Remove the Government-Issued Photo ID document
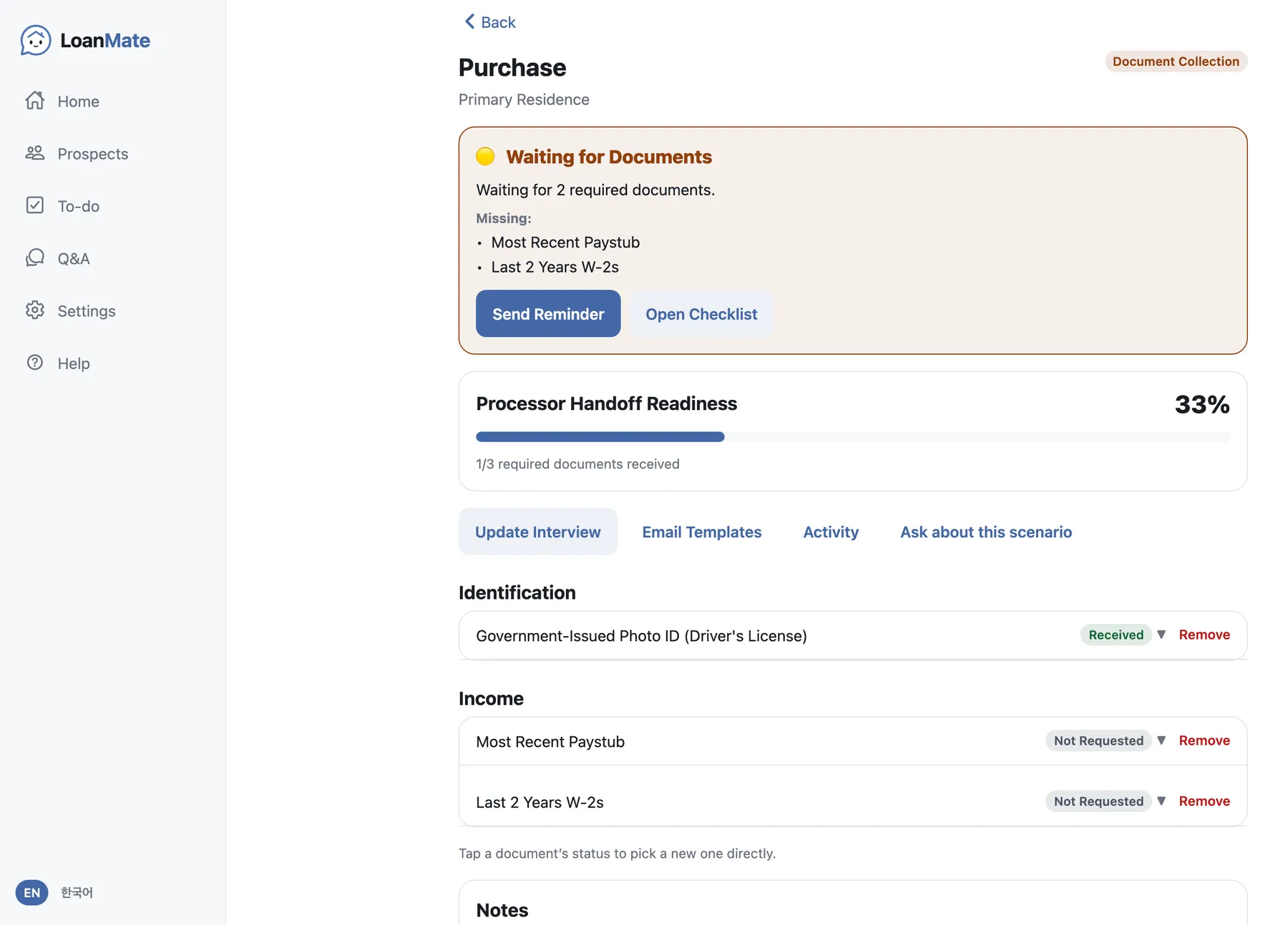 (1204, 635)
